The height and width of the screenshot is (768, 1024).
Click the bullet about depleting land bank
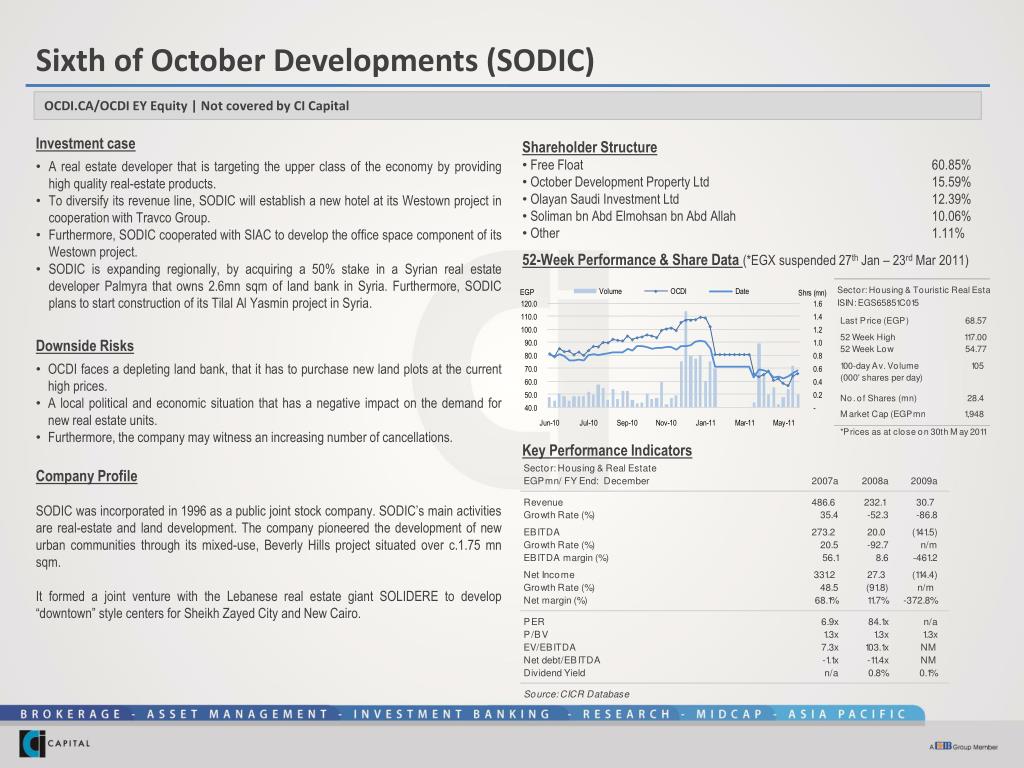click(269, 377)
